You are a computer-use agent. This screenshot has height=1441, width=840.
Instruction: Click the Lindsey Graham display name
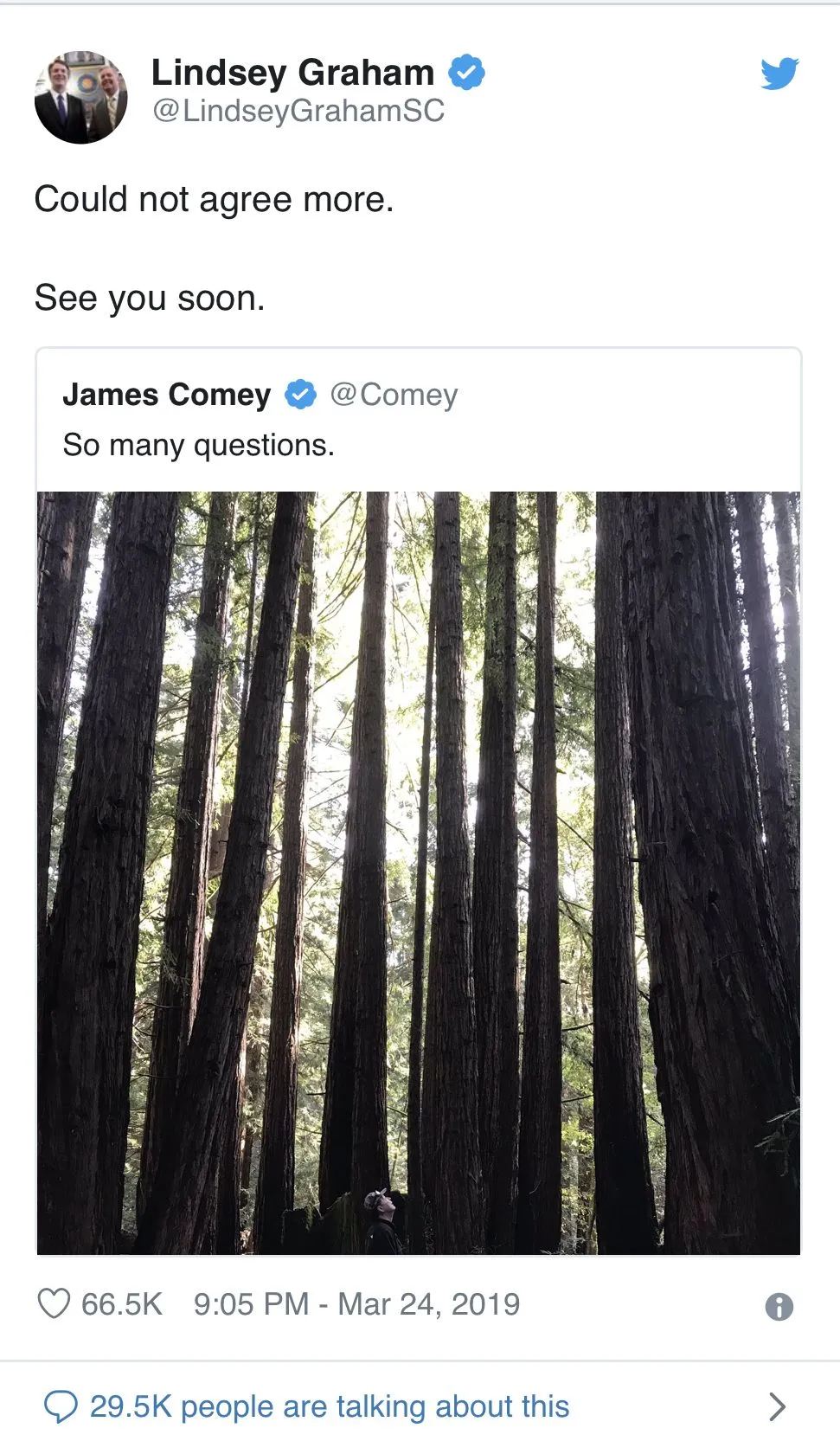coord(292,73)
